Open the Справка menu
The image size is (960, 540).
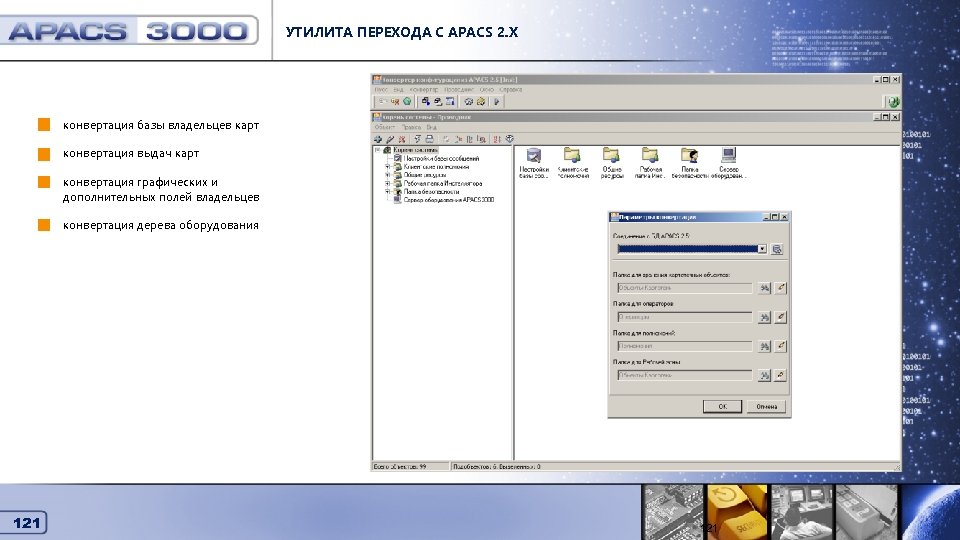pos(511,89)
